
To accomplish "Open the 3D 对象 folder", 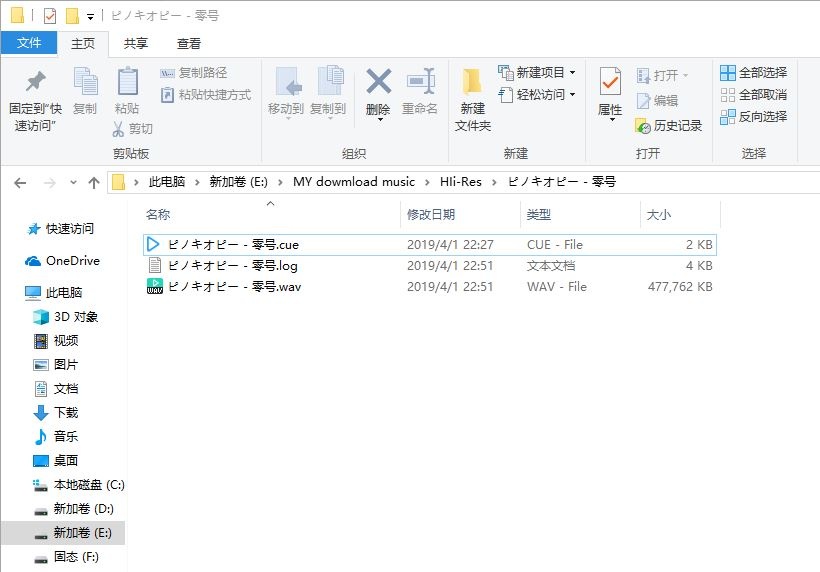I will [x=66, y=317].
